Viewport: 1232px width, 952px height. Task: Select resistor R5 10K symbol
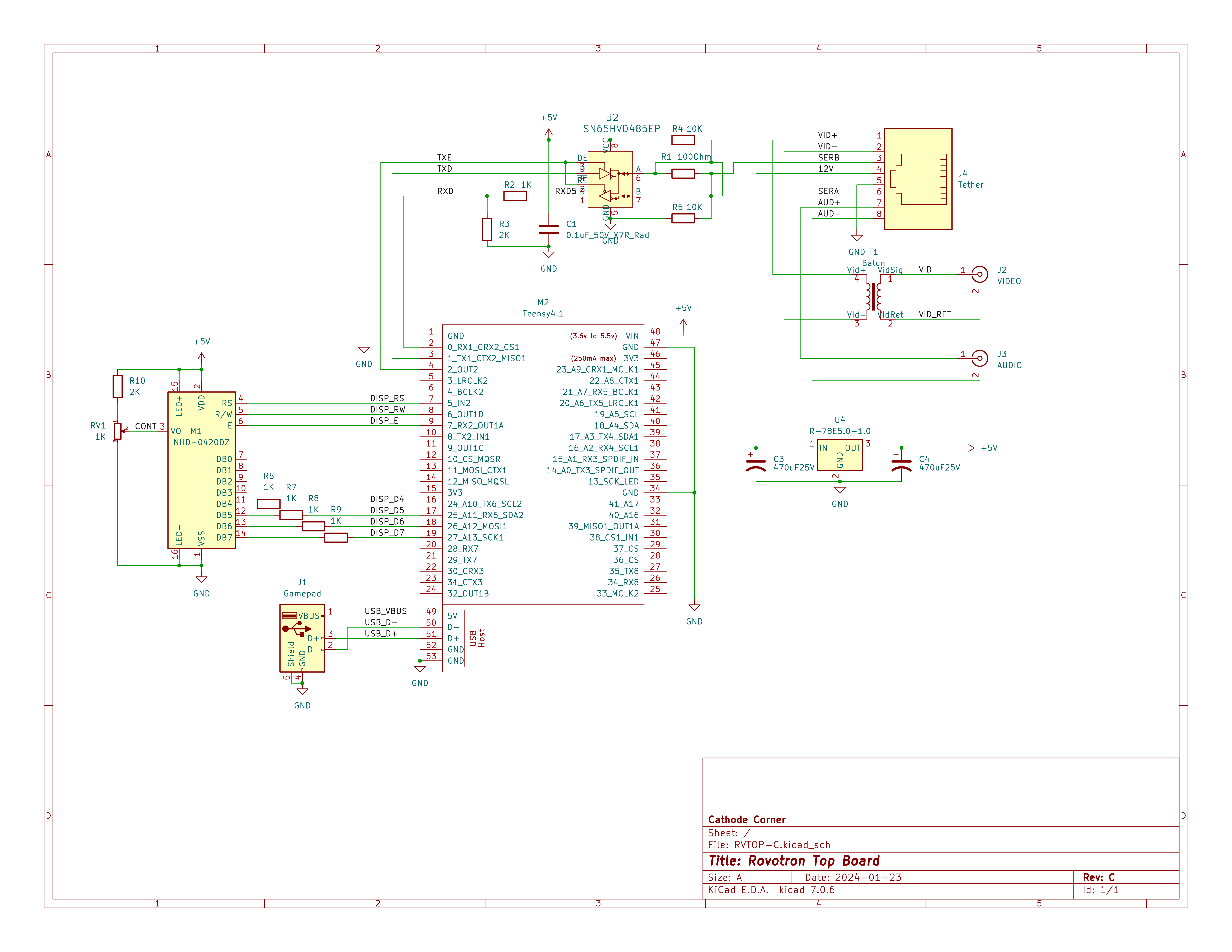coord(683,218)
